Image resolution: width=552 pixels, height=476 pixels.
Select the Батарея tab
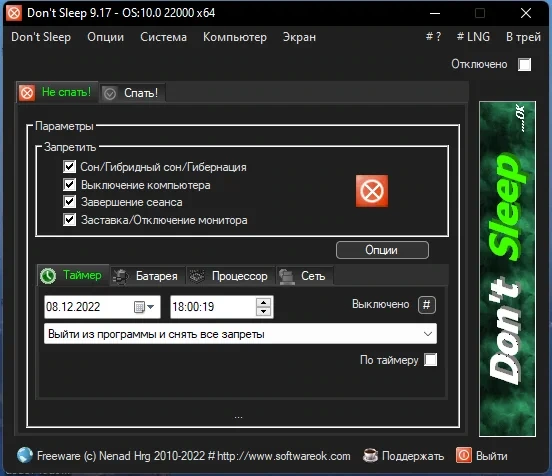click(148, 276)
